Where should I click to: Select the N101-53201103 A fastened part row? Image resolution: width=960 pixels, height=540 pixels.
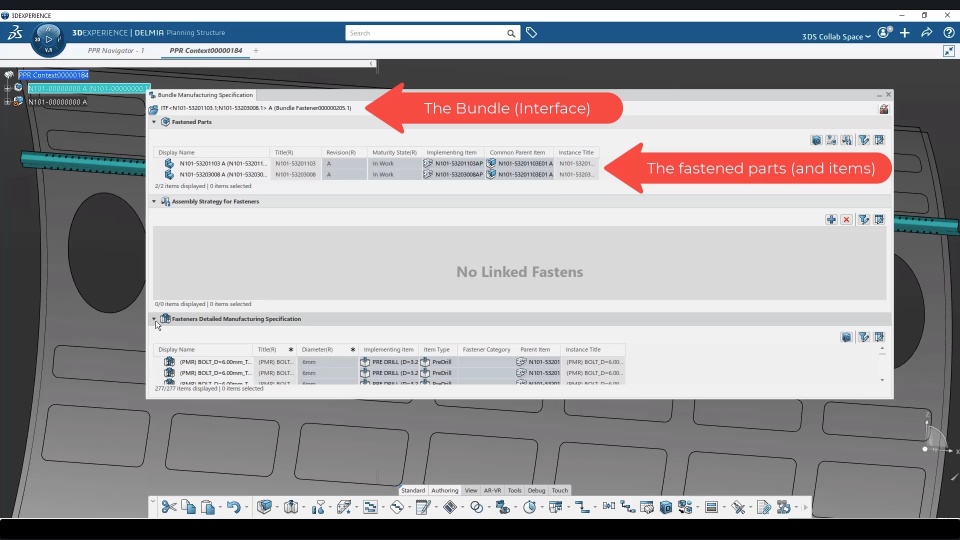pyautogui.click(x=376, y=163)
